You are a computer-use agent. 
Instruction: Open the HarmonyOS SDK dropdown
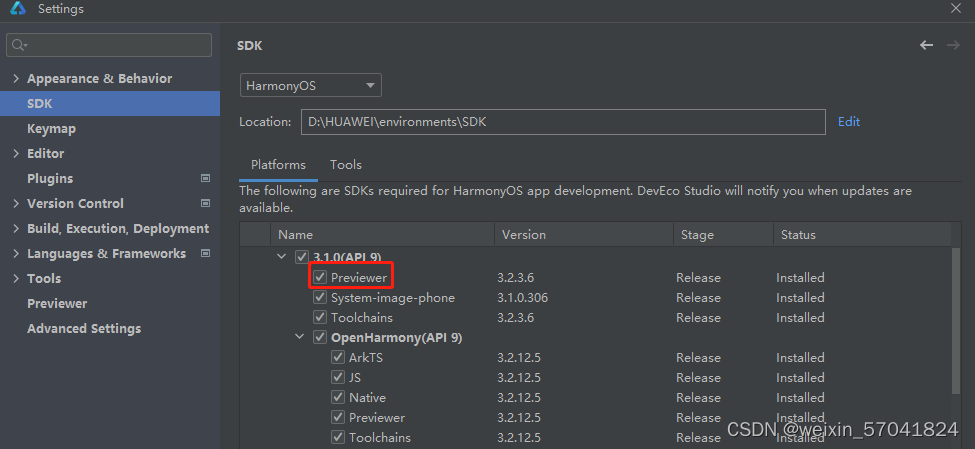coord(310,85)
